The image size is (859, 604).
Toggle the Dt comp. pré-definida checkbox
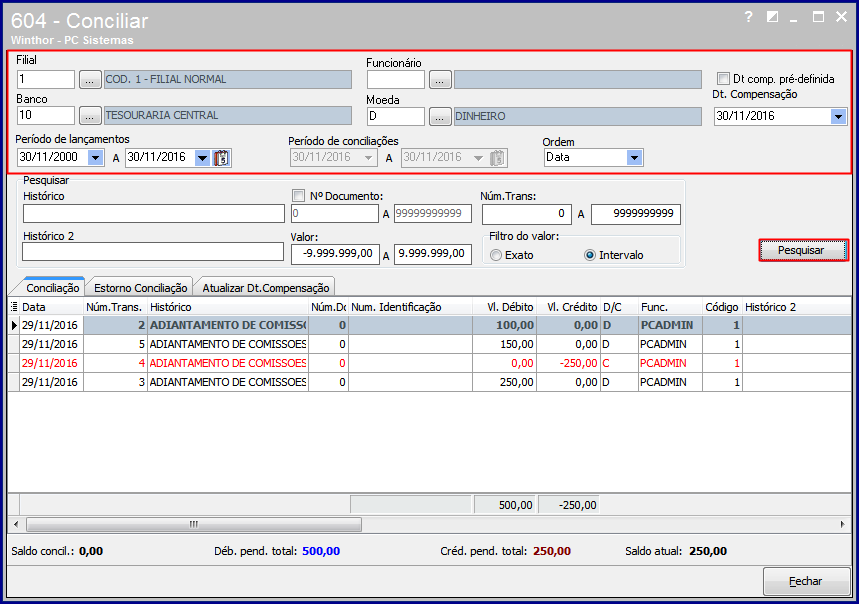click(x=724, y=78)
